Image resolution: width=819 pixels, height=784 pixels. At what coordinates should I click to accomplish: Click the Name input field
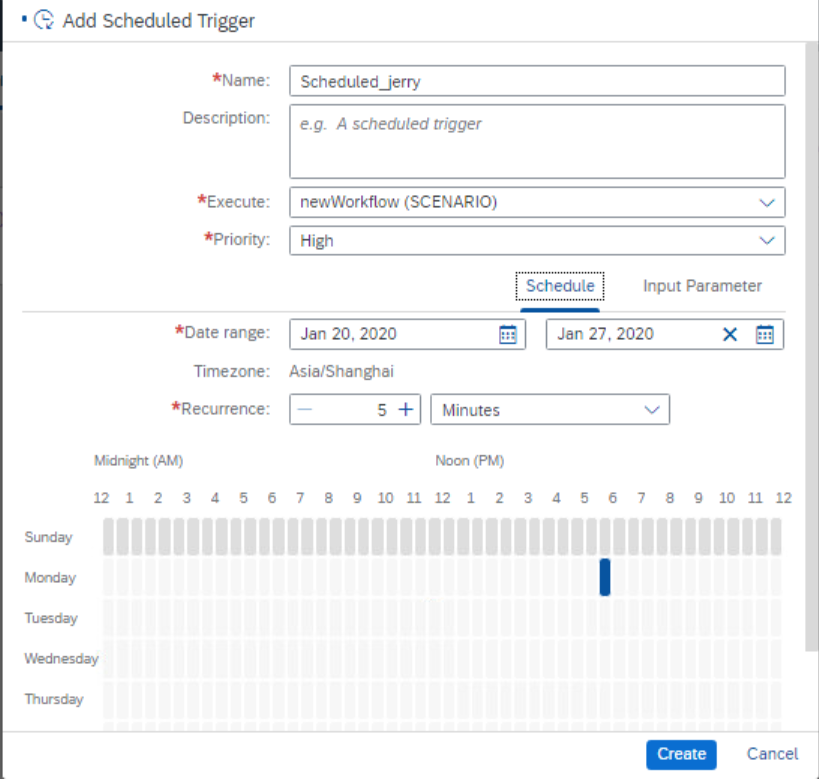tap(536, 82)
